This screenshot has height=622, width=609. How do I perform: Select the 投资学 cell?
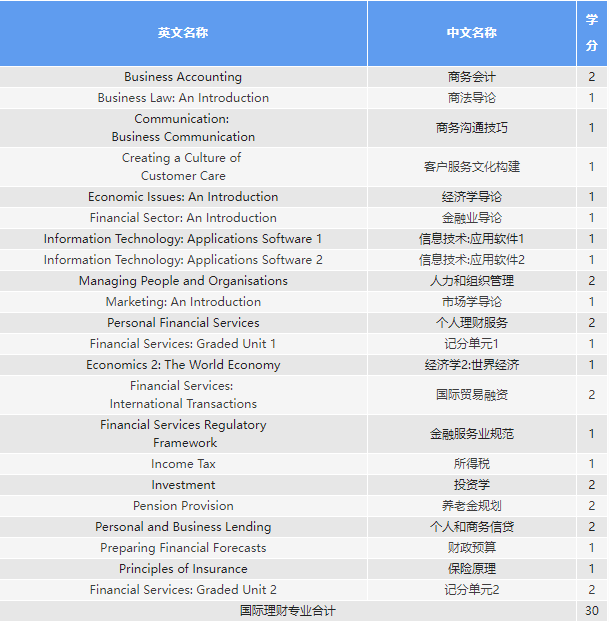472,485
